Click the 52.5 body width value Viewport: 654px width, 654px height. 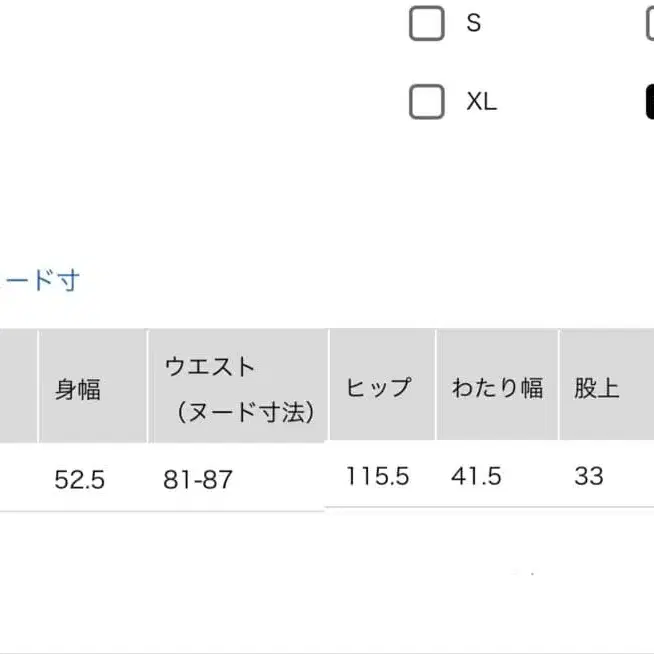pos(79,479)
